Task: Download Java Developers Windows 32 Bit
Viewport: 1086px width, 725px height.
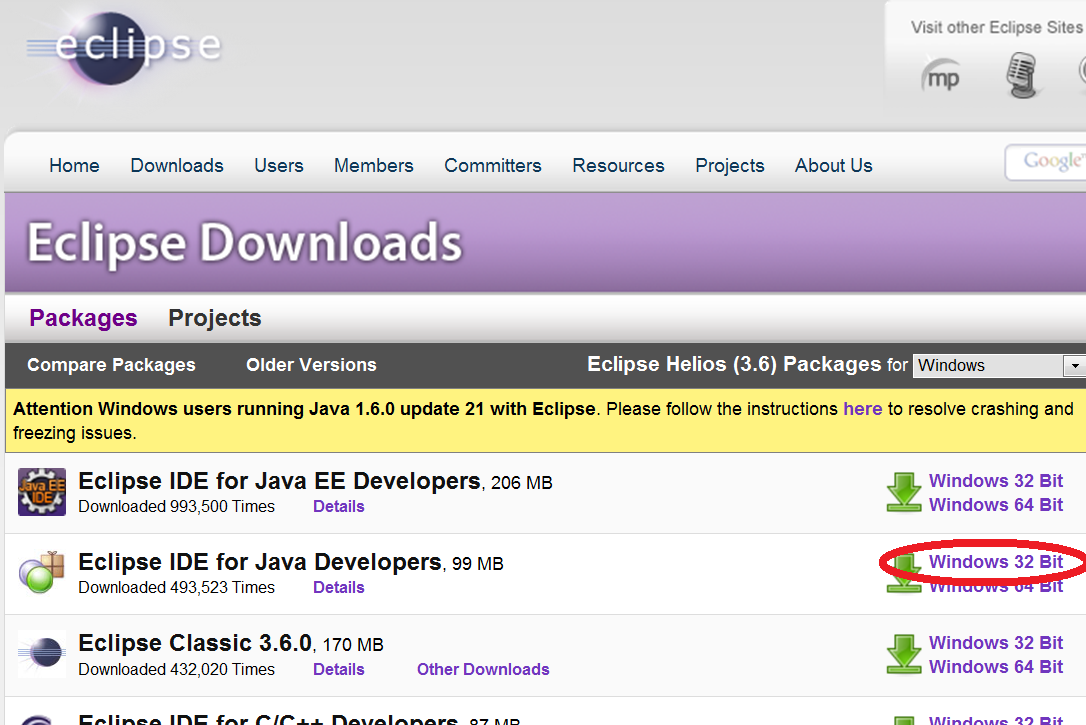Action: click(995, 562)
